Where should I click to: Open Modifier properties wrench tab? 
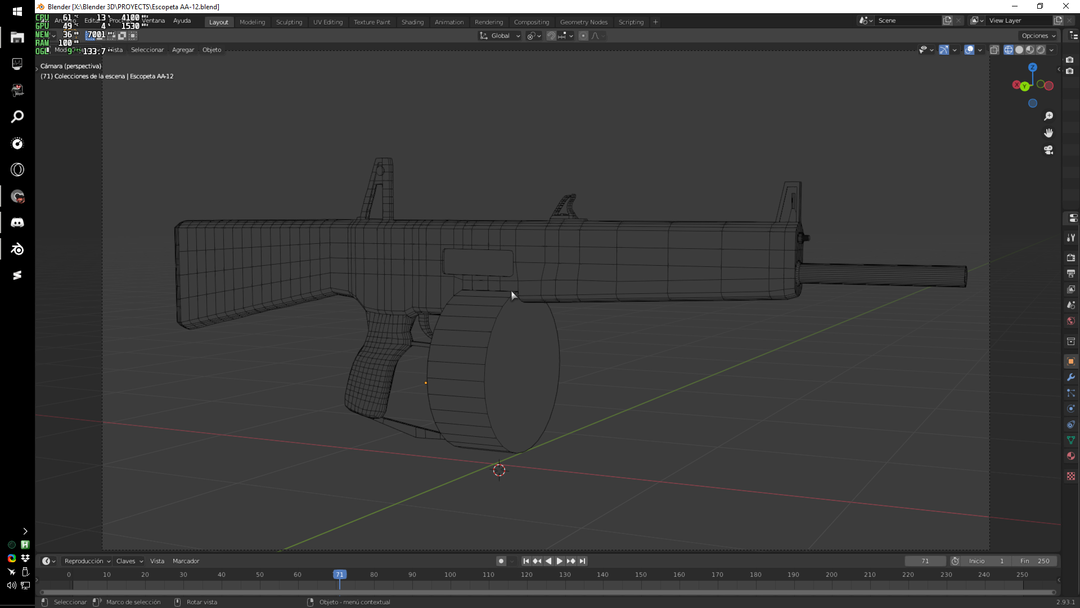pos(1071,377)
